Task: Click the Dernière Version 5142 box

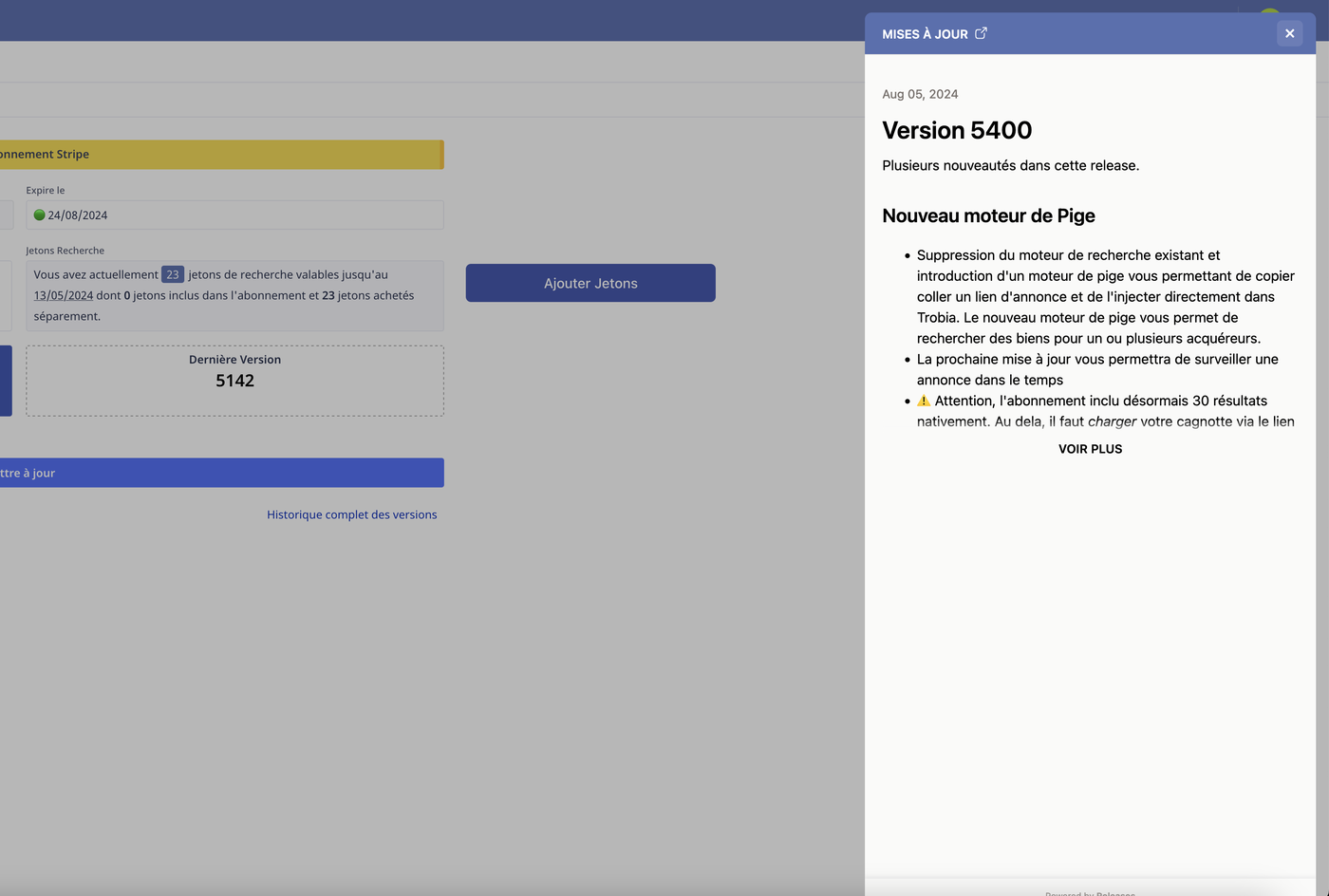Action: pos(234,381)
